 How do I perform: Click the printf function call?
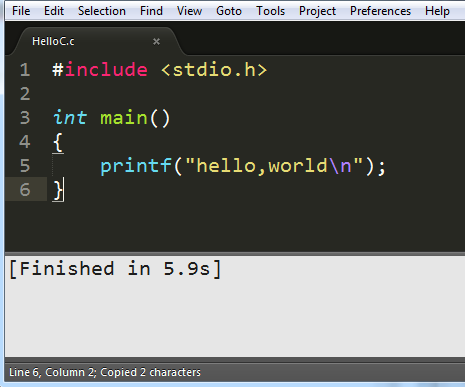pyautogui.click(x=136, y=166)
